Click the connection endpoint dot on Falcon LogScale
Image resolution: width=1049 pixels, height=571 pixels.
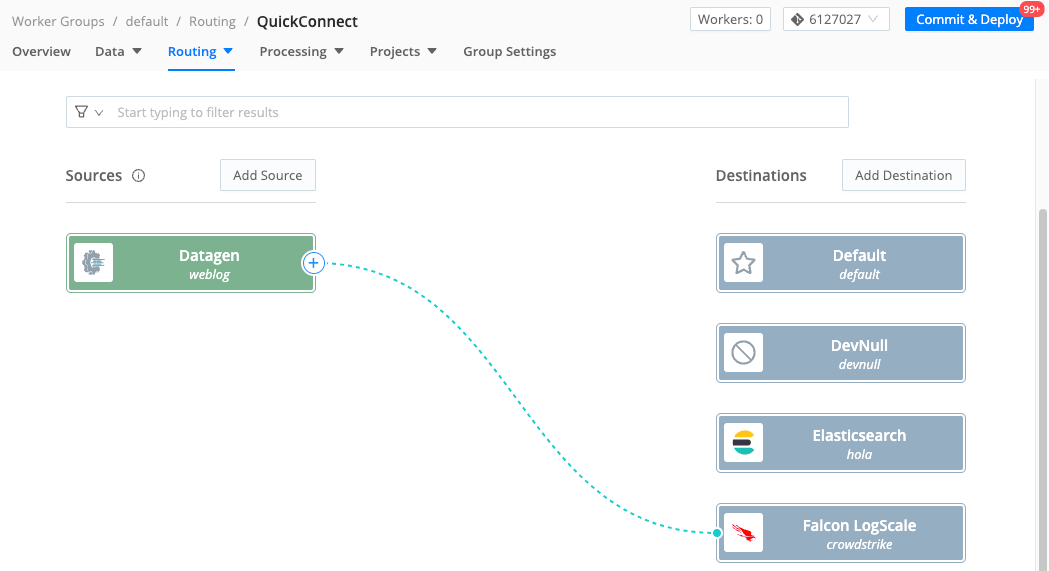[x=717, y=533]
